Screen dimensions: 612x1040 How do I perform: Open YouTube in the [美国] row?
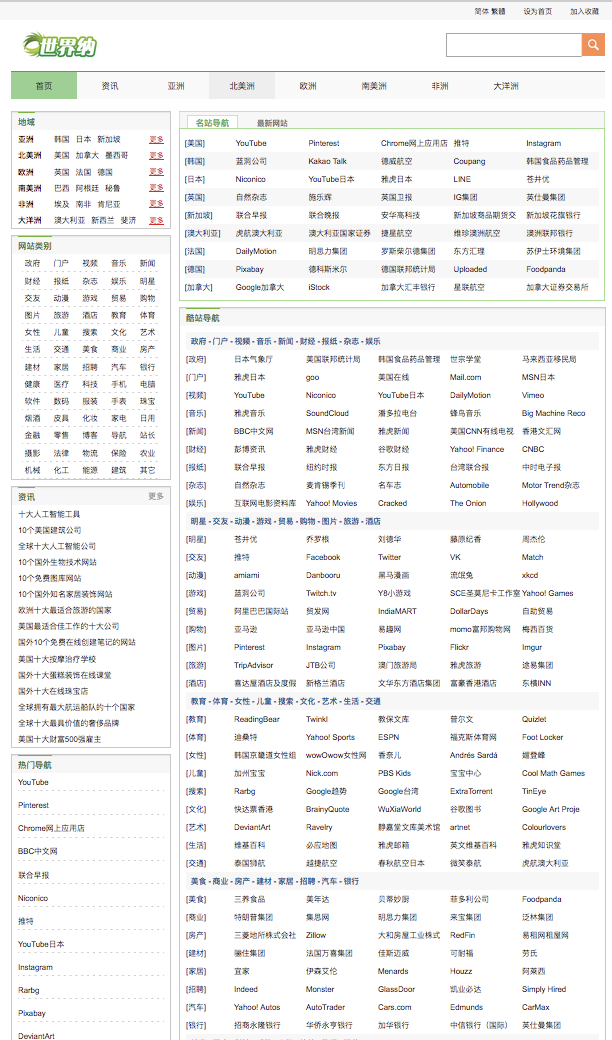[x=251, y=143]
